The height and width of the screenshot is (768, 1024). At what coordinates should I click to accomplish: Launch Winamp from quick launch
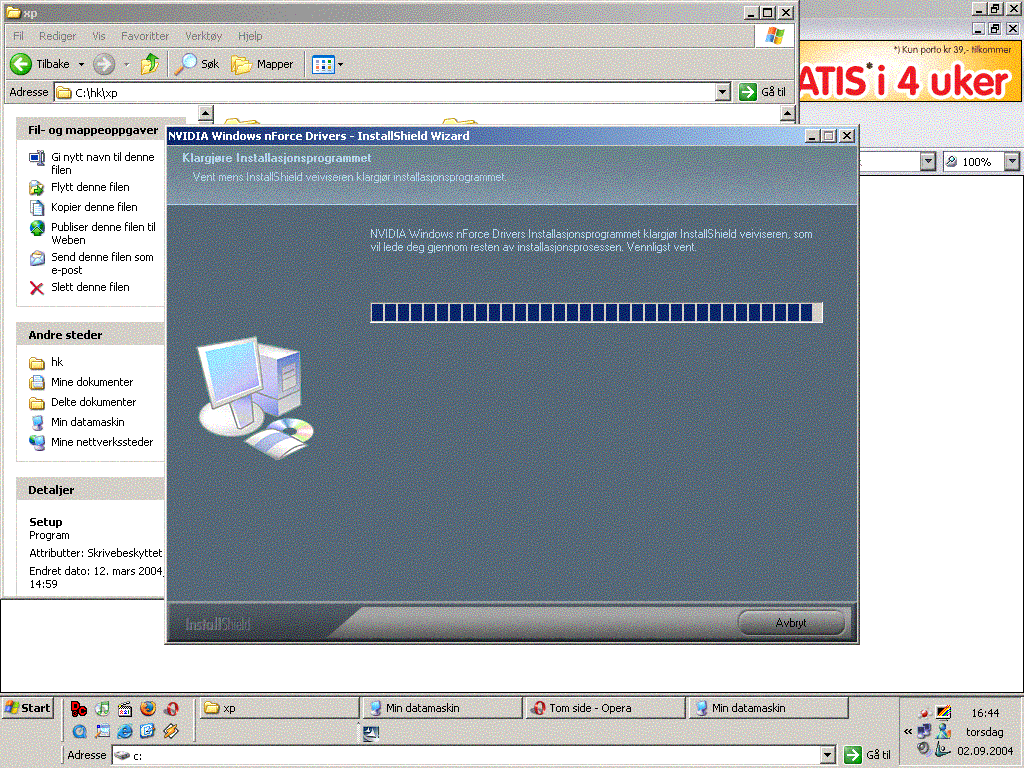(171, 731)
